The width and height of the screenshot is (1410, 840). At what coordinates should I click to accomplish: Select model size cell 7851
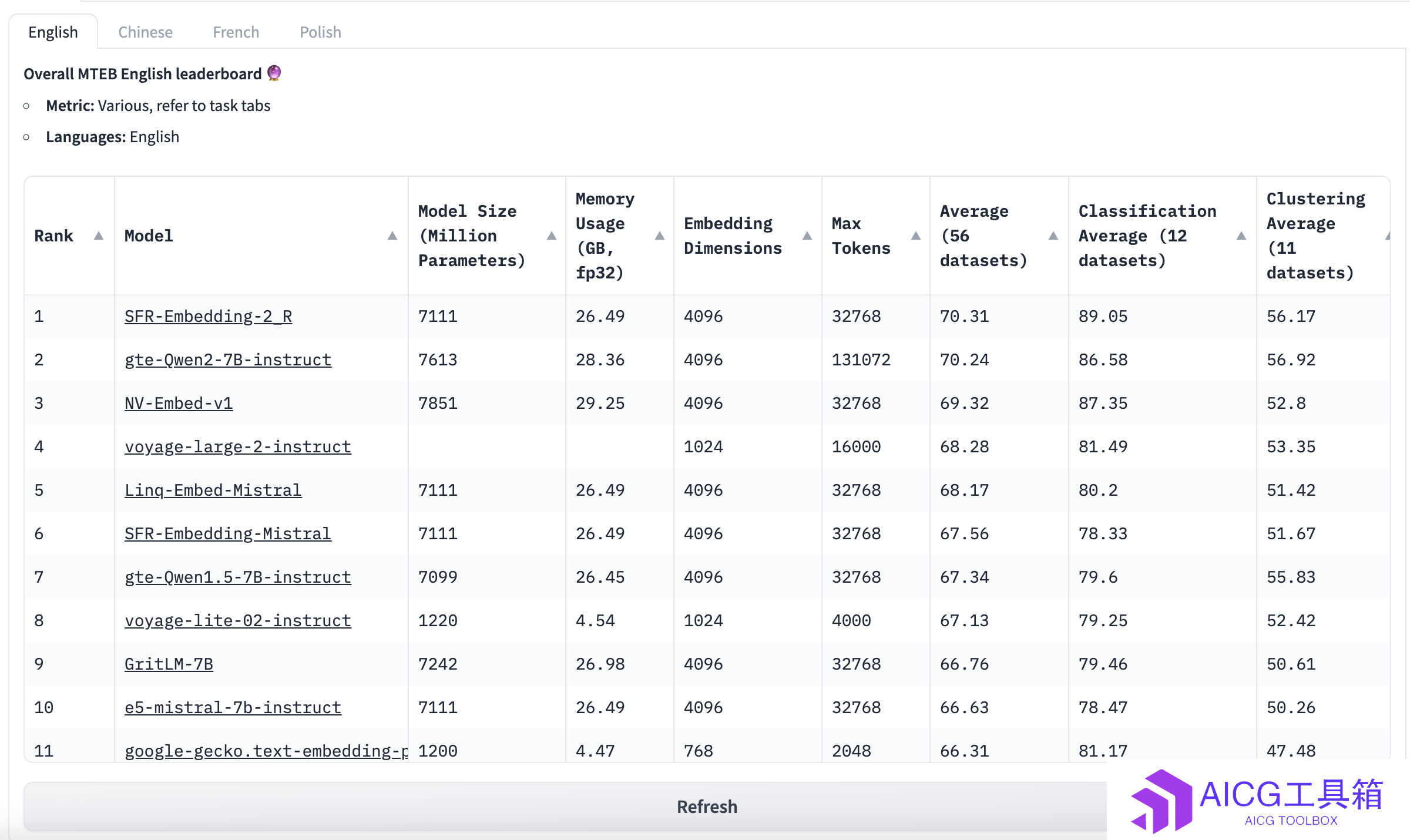487,403
